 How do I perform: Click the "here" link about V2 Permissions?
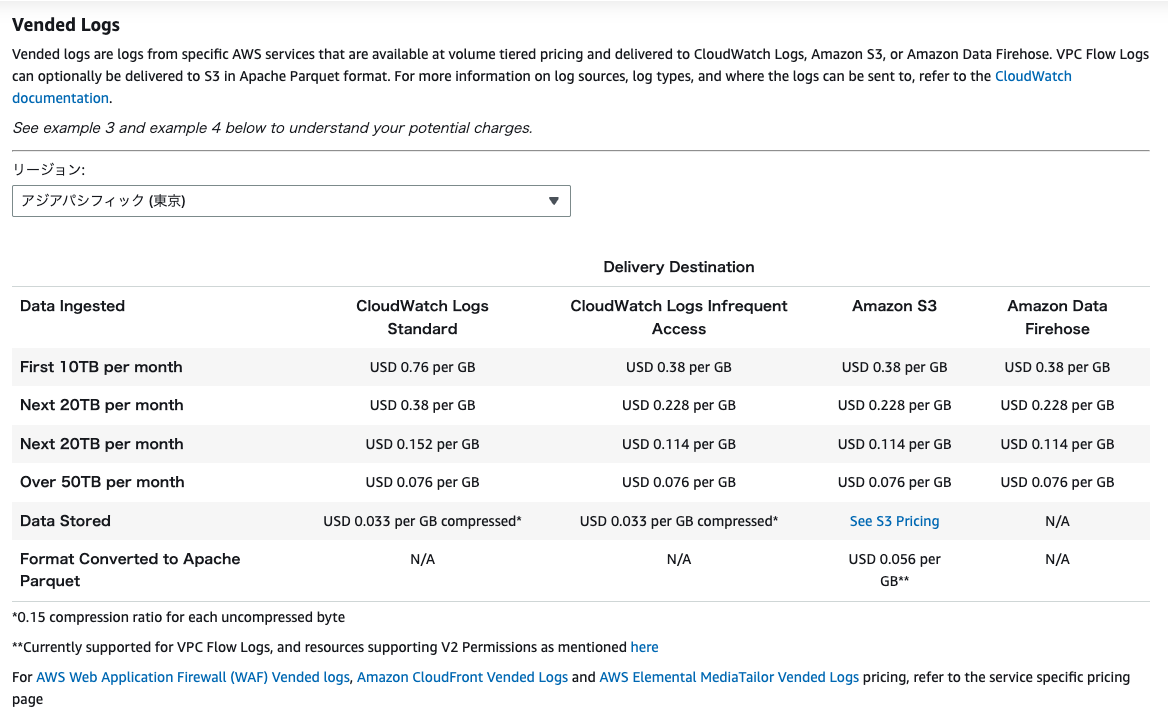click(x=644, y=647)
